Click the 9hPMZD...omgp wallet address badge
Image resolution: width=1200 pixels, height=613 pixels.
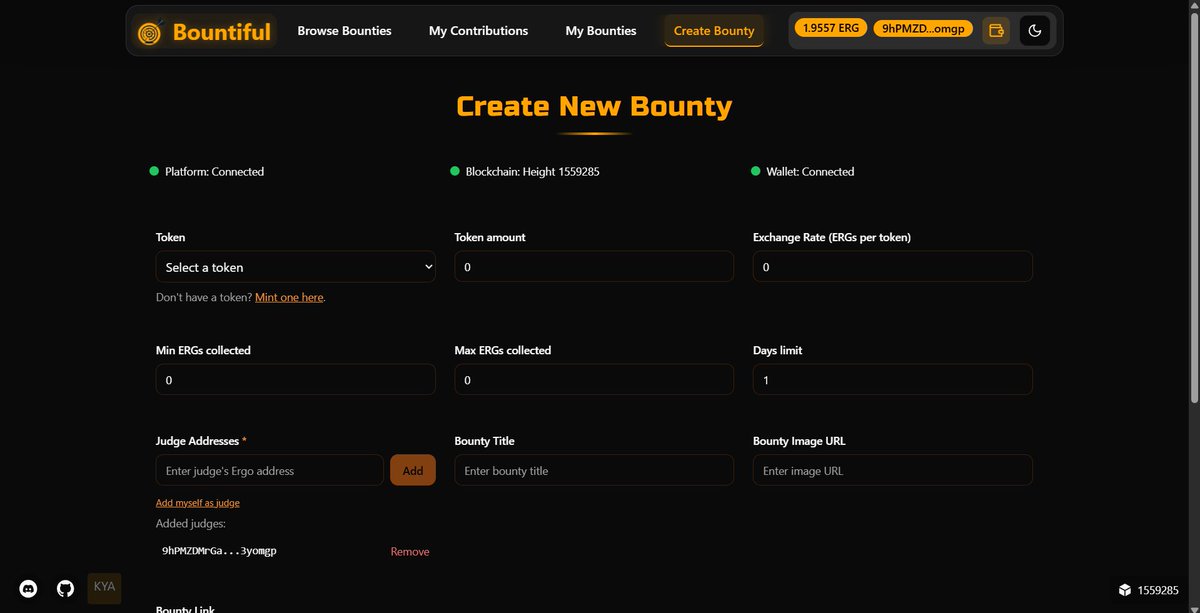[923, 29]
